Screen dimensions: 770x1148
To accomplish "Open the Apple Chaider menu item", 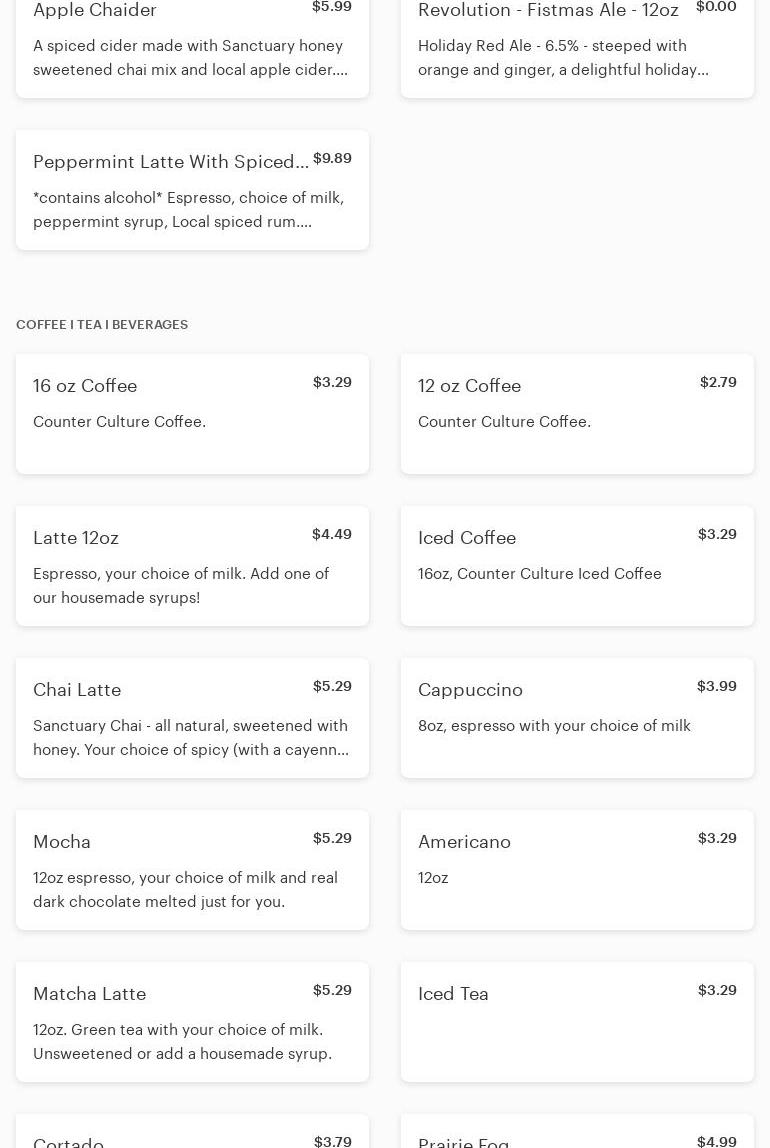I will coord(192,45).
